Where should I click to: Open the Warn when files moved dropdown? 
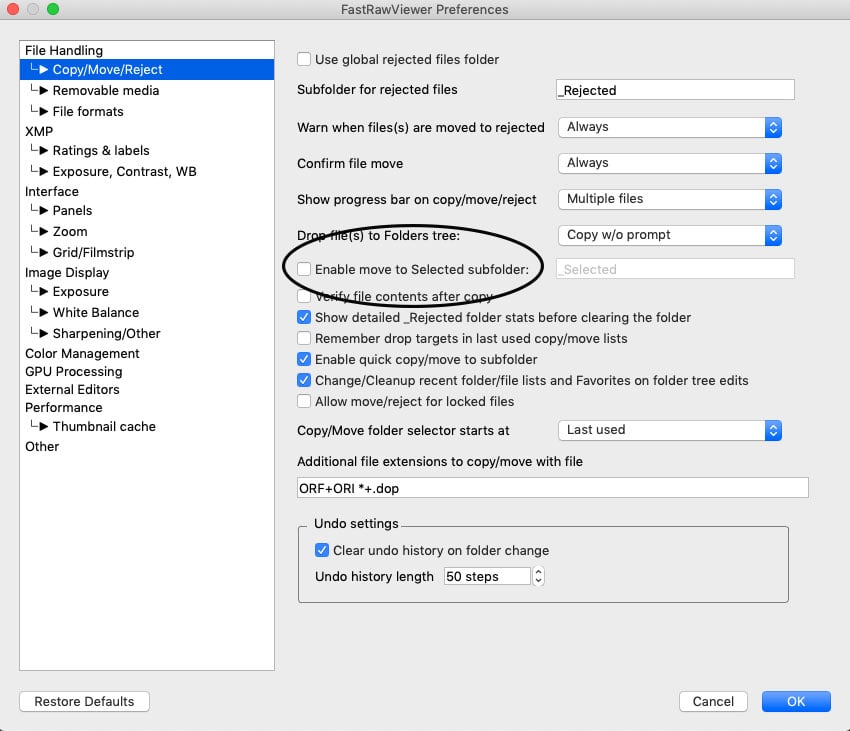[x=670, y=127]
